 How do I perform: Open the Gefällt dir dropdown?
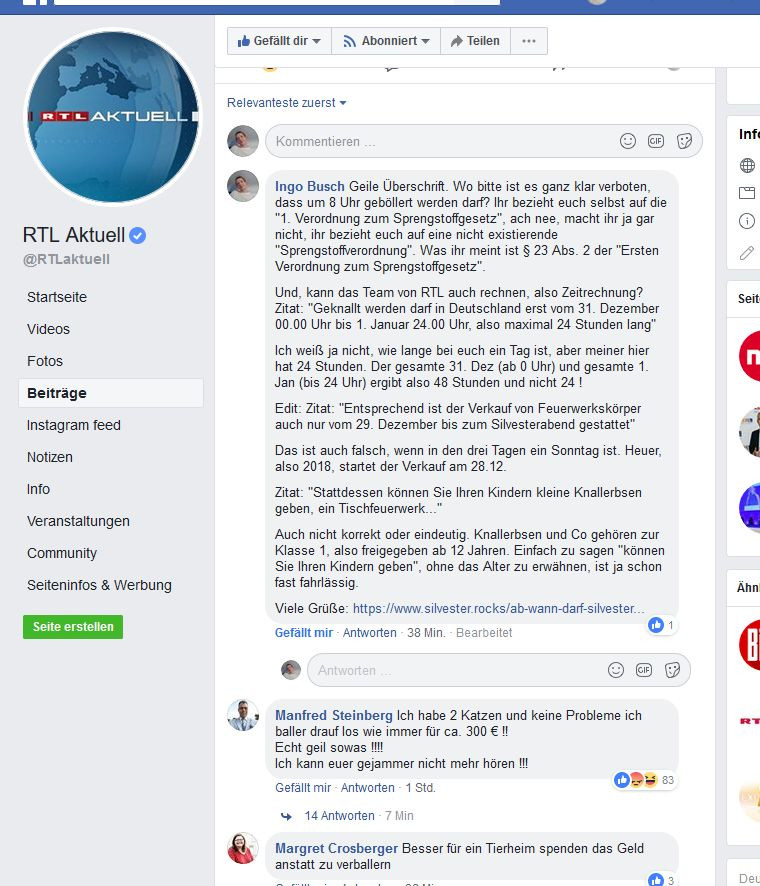point(279,41)
